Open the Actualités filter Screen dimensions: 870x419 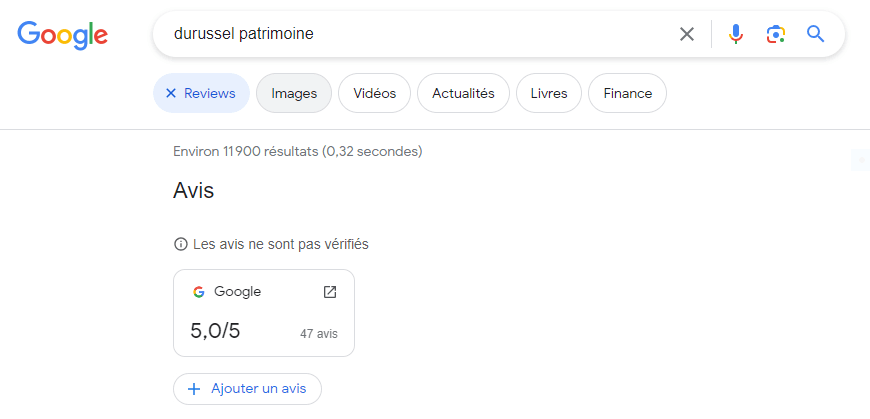coord(463,93)
